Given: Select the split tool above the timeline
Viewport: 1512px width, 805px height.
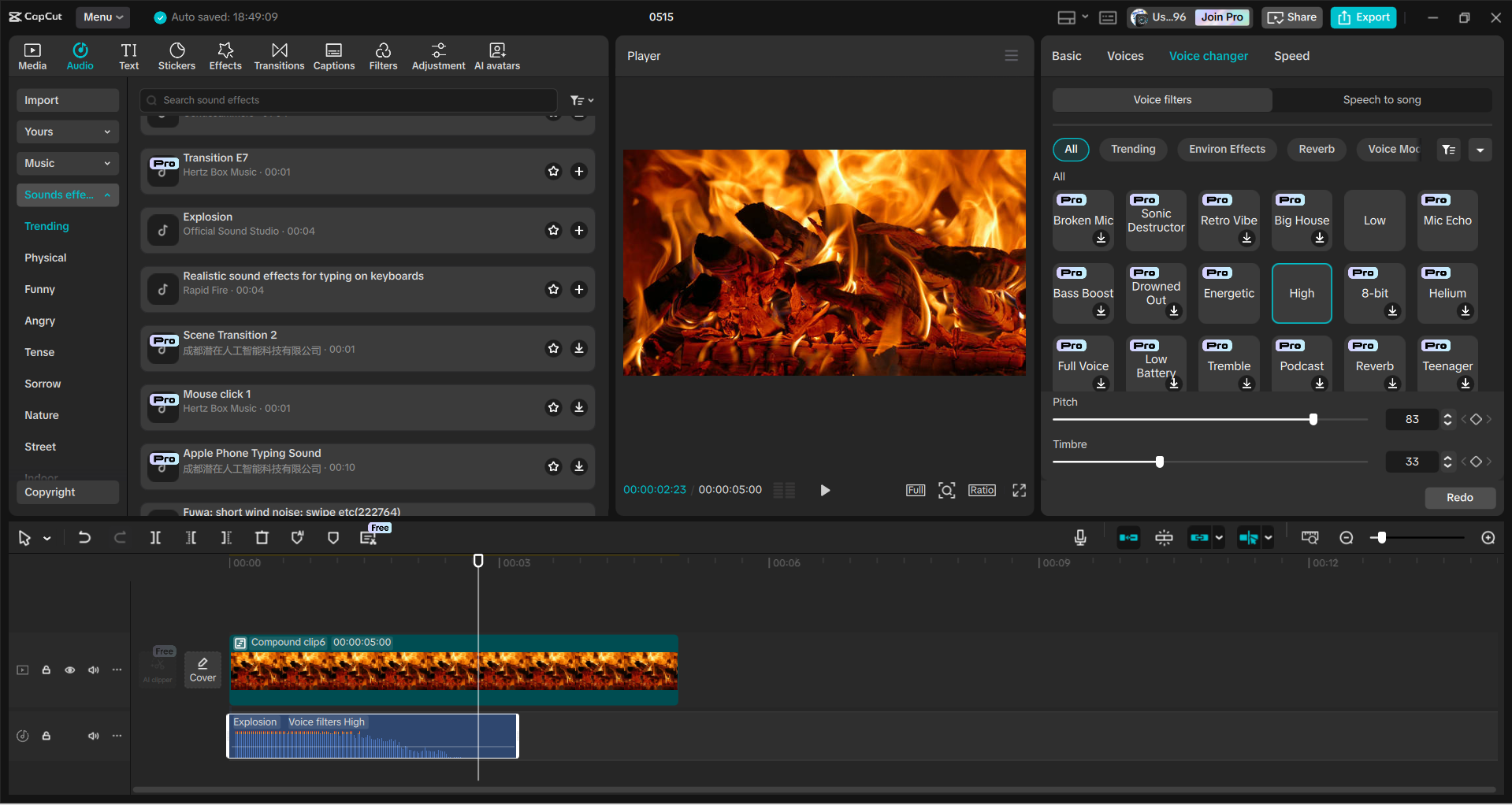Looking at the screenshot, I should (155, 537).
